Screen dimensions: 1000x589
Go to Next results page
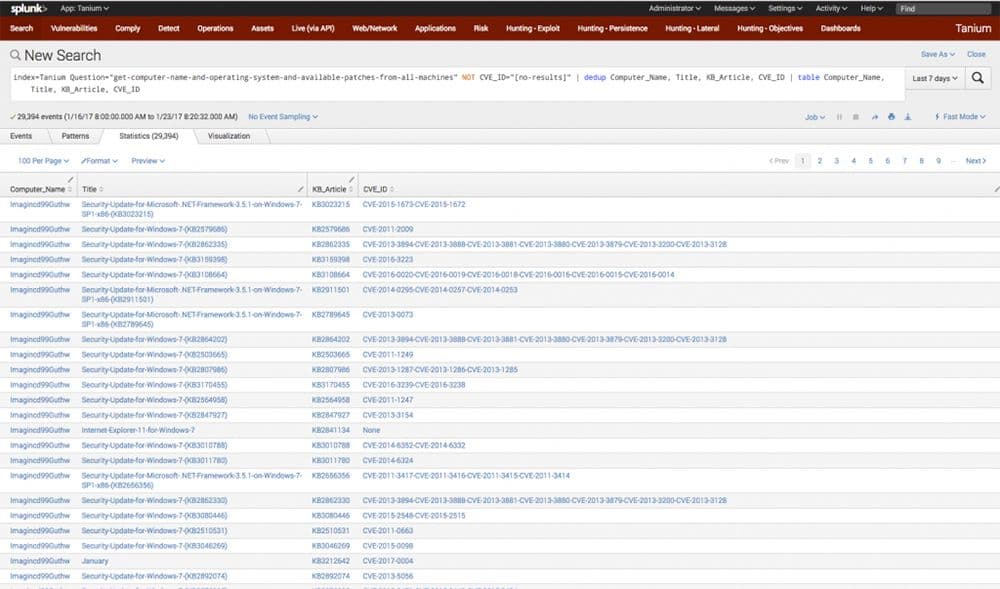976,161
